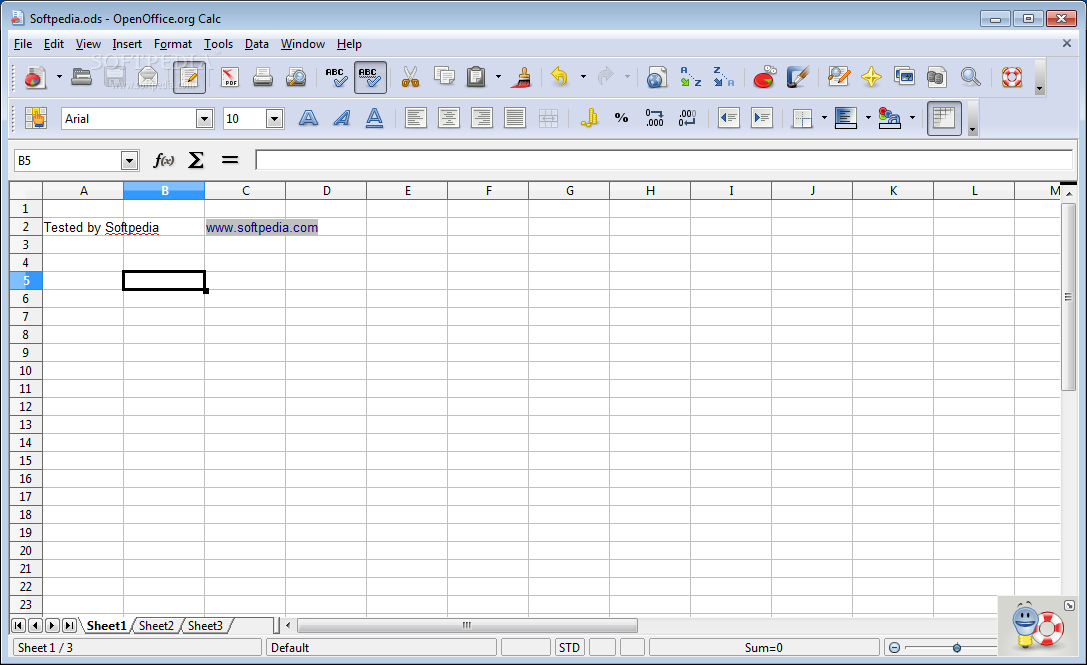Screen dimensions: 1087x665
Task: Open the Format menu
Action: coord(173,44)
